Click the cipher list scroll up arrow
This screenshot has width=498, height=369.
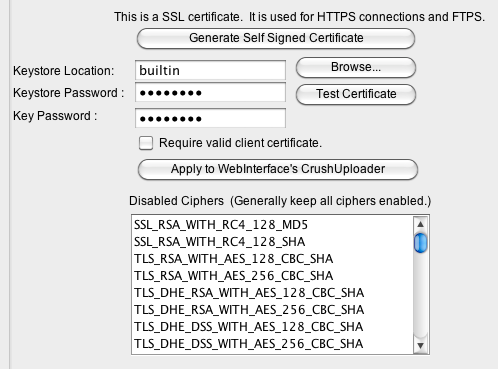(421, 224)
